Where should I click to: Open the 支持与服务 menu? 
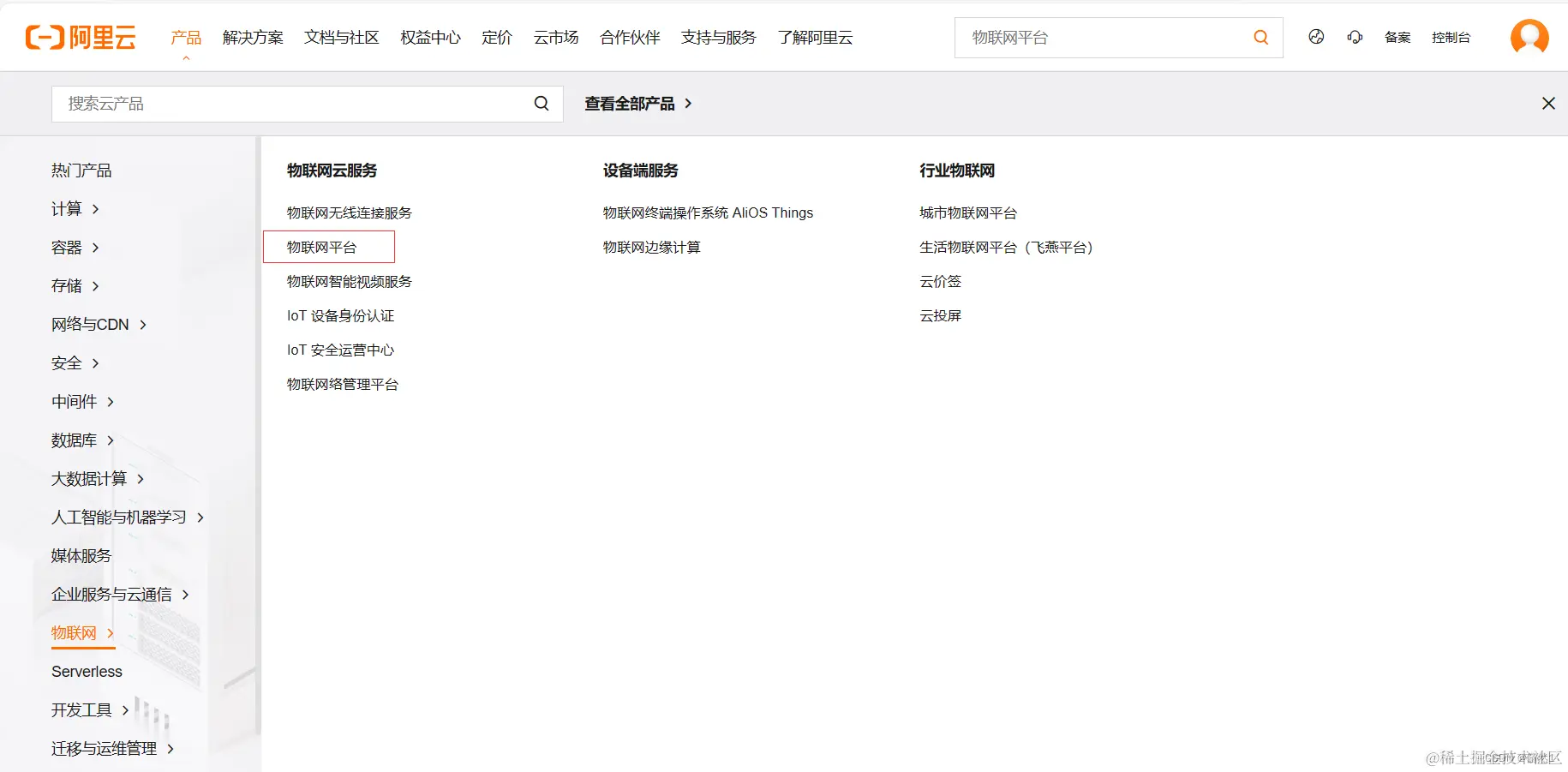[x=718, y=37]
